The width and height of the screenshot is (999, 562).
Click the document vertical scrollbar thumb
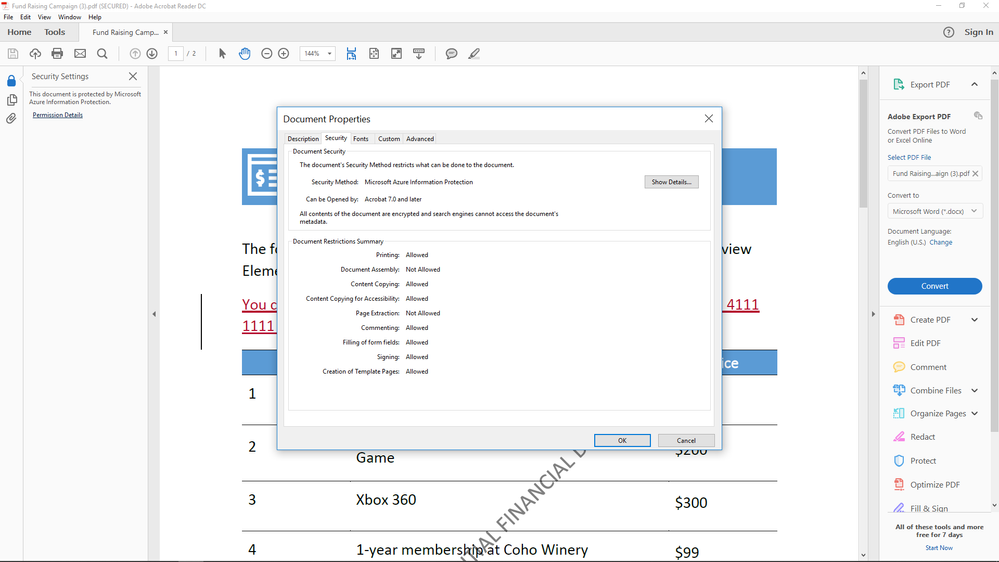click(x=863, y=143)
